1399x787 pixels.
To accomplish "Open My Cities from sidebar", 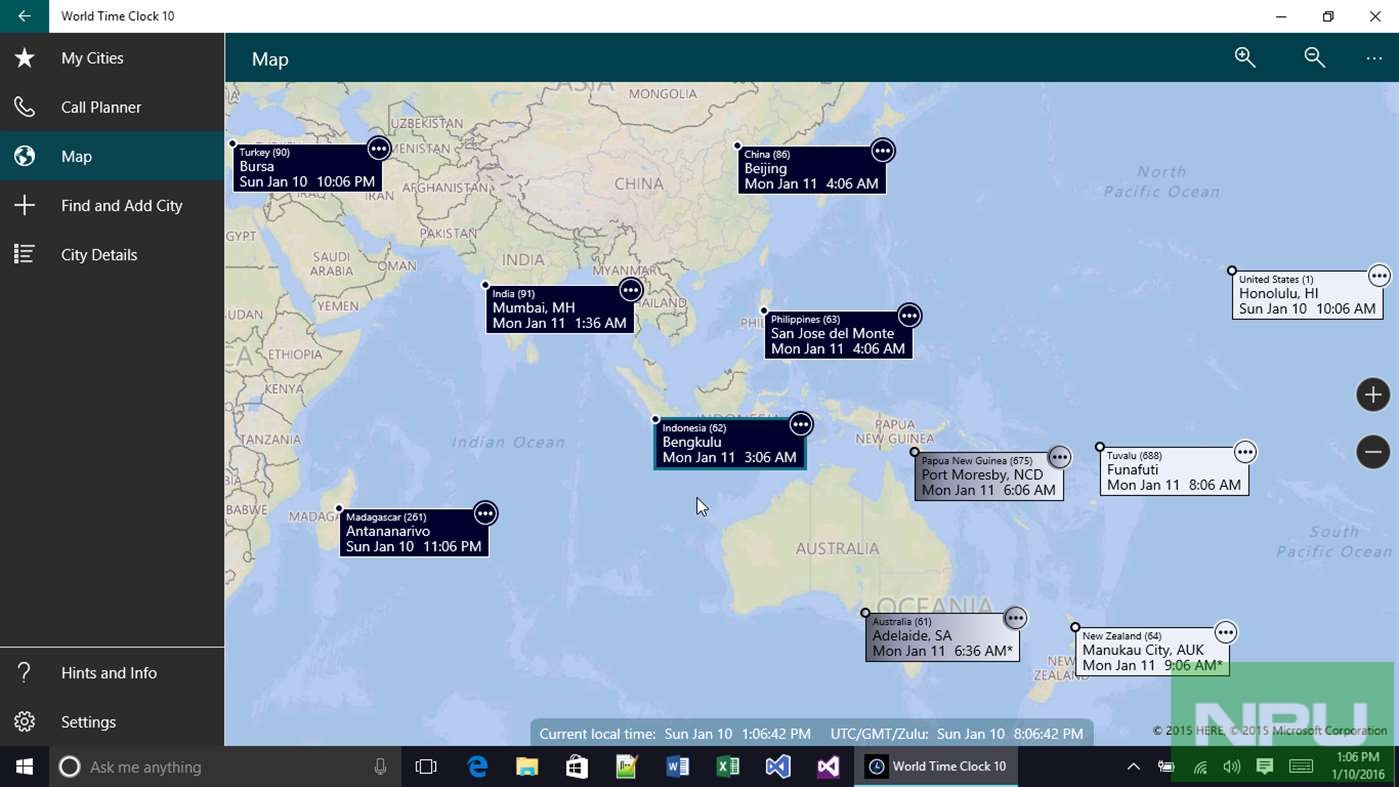I will 112,58.
